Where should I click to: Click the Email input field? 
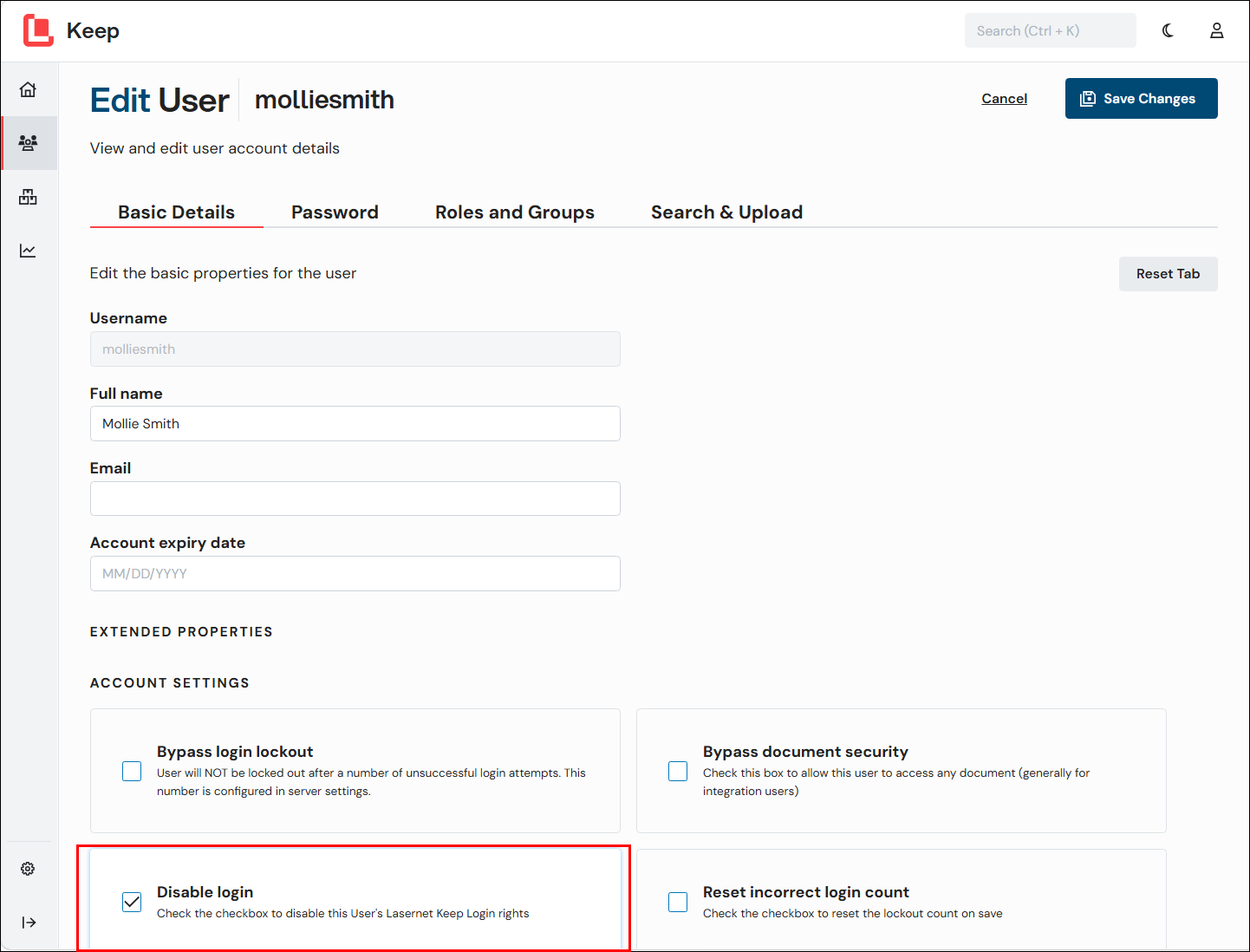pos(355,499)
